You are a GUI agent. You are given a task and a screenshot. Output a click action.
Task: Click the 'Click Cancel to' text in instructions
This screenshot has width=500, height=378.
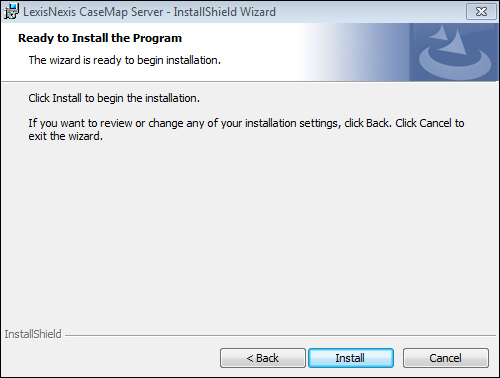click(x=430, y=123)
